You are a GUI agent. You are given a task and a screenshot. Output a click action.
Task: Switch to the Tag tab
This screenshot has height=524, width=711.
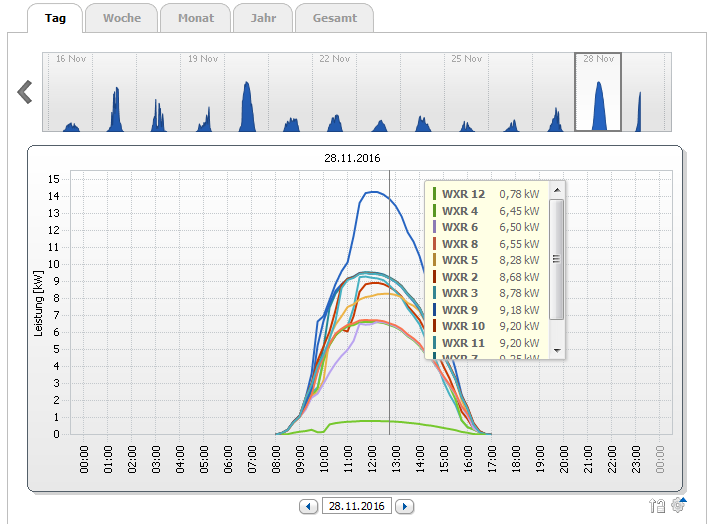(x=55, y=18)
